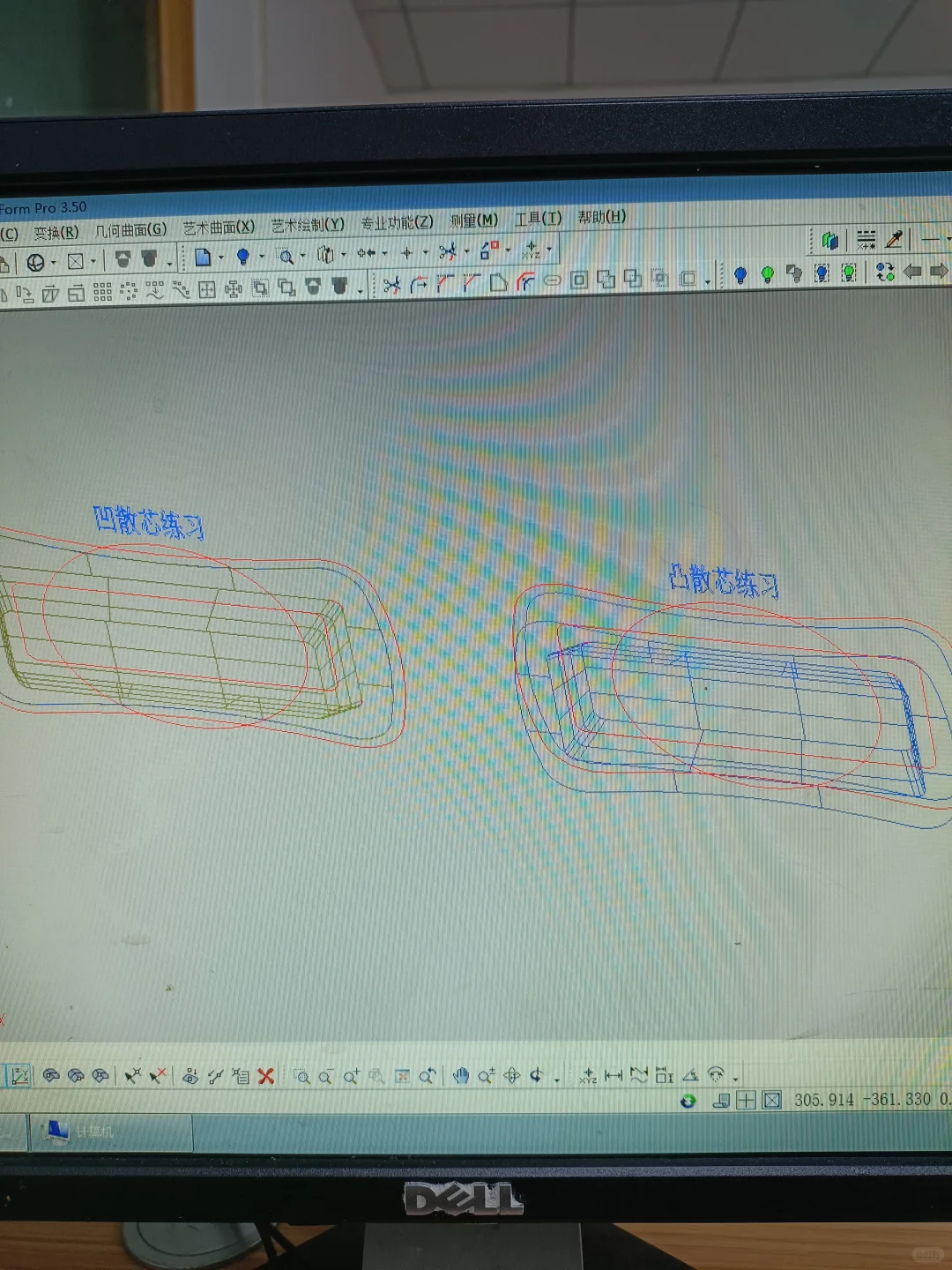This screenshot has width=952, height=1270.
Task: Click the rectangular array grid icon
Action: coord(103,292)
